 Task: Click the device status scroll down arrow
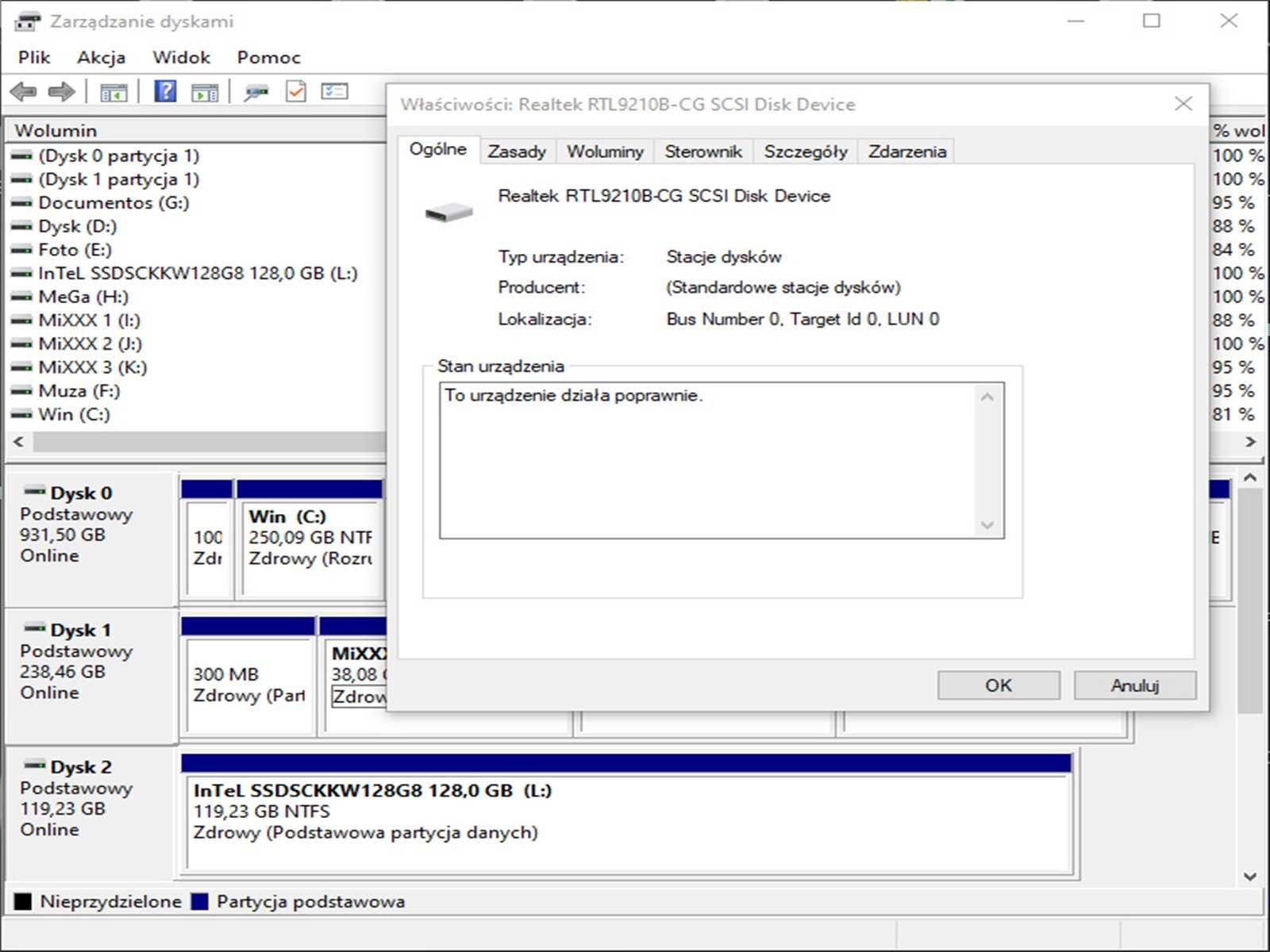pos(987,525)
